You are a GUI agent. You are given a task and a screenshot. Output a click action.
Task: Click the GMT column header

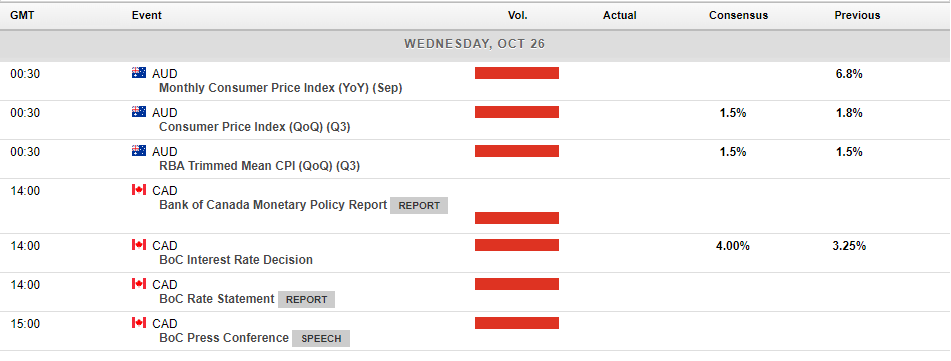click(22, 15)
